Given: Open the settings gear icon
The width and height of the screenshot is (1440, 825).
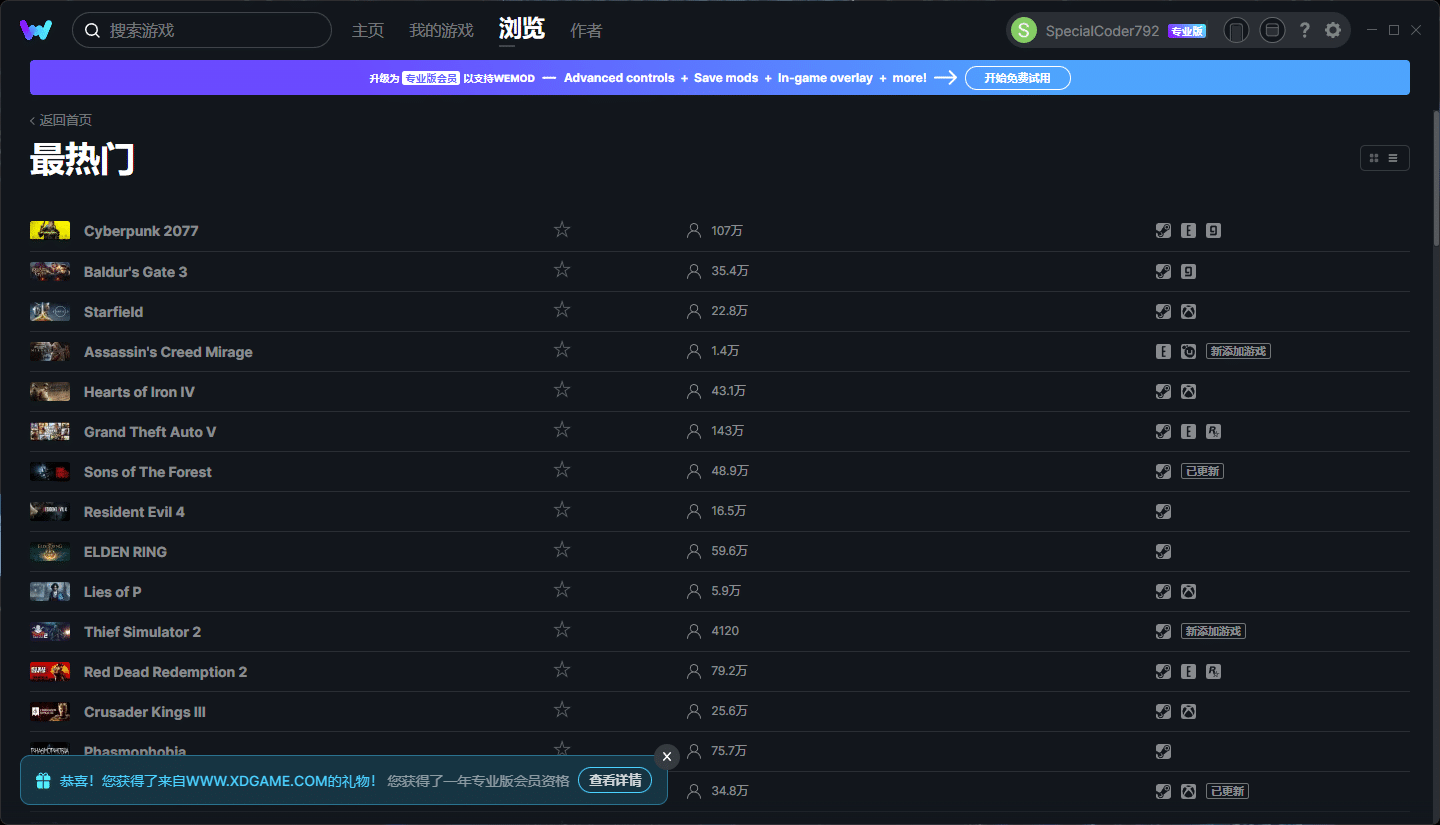Looking at the screenshot, I should pos(1333,30).
